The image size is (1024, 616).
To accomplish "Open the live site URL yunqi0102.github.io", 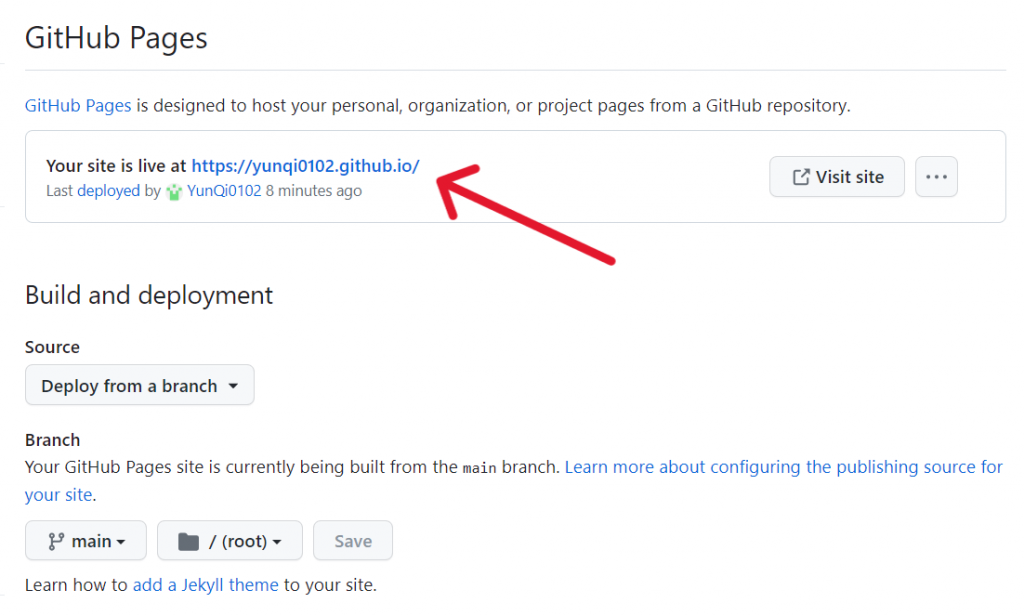I will 305,166.
